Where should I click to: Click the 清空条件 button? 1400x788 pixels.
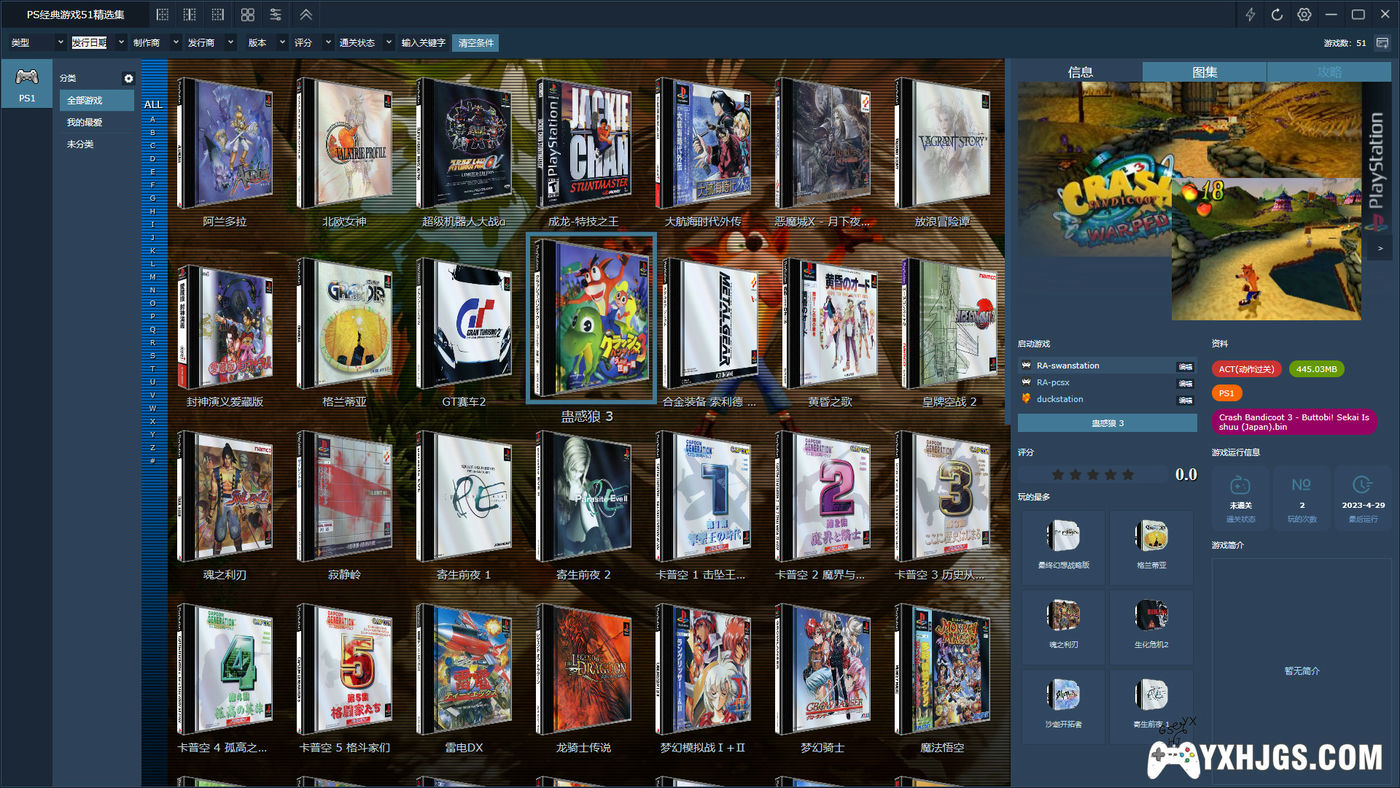(475, 43)
